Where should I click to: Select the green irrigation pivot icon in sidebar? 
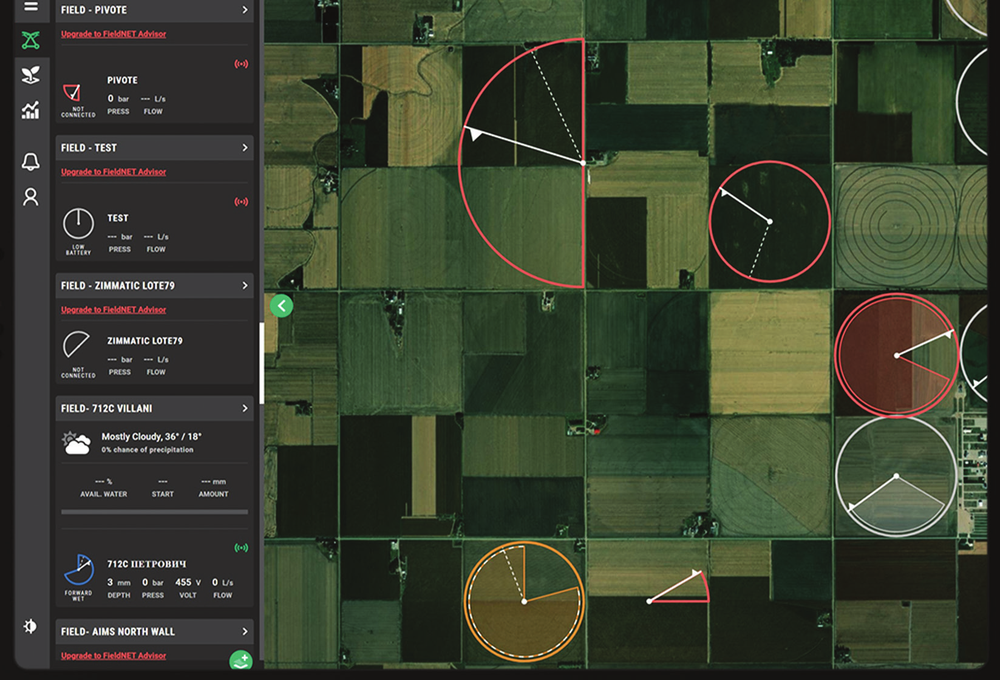point(30,40)
